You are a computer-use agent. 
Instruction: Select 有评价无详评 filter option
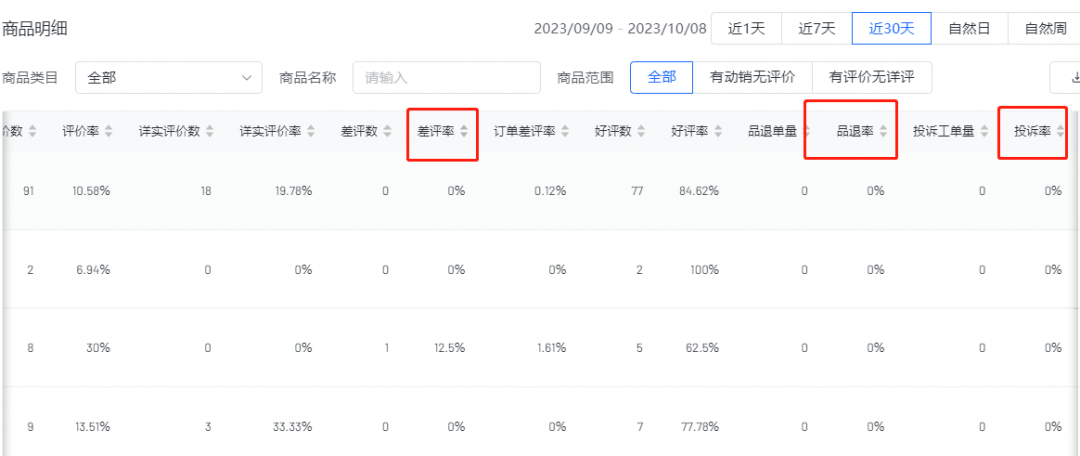[871, 77]
